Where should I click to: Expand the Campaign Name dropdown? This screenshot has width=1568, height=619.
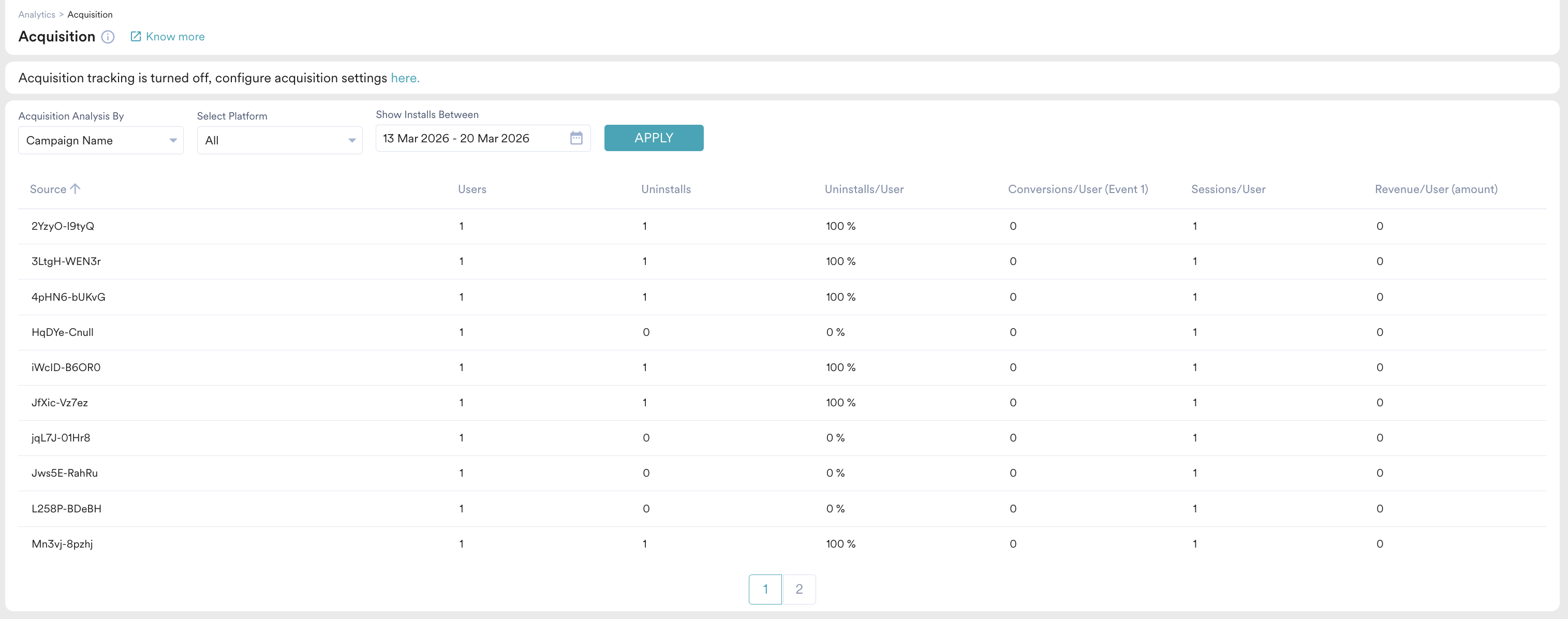tap(100, 141)
